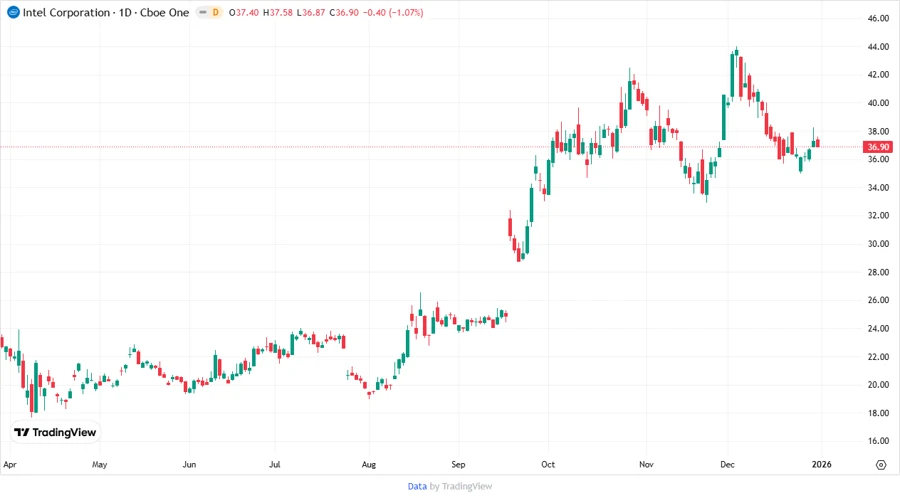Toggle the minus indicator pill near D

tap(203, 12)
